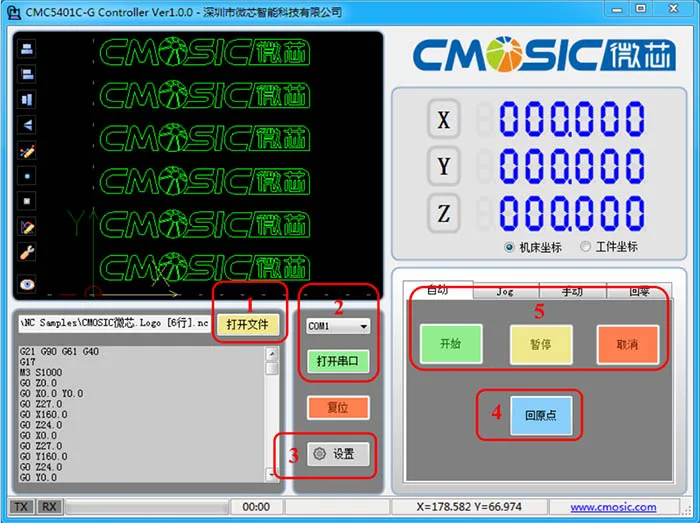Image resolution: width=700 pixels, height=523 pixels.
Task: Switch to the 自动 tab
Action: click(x=438, y=290)
